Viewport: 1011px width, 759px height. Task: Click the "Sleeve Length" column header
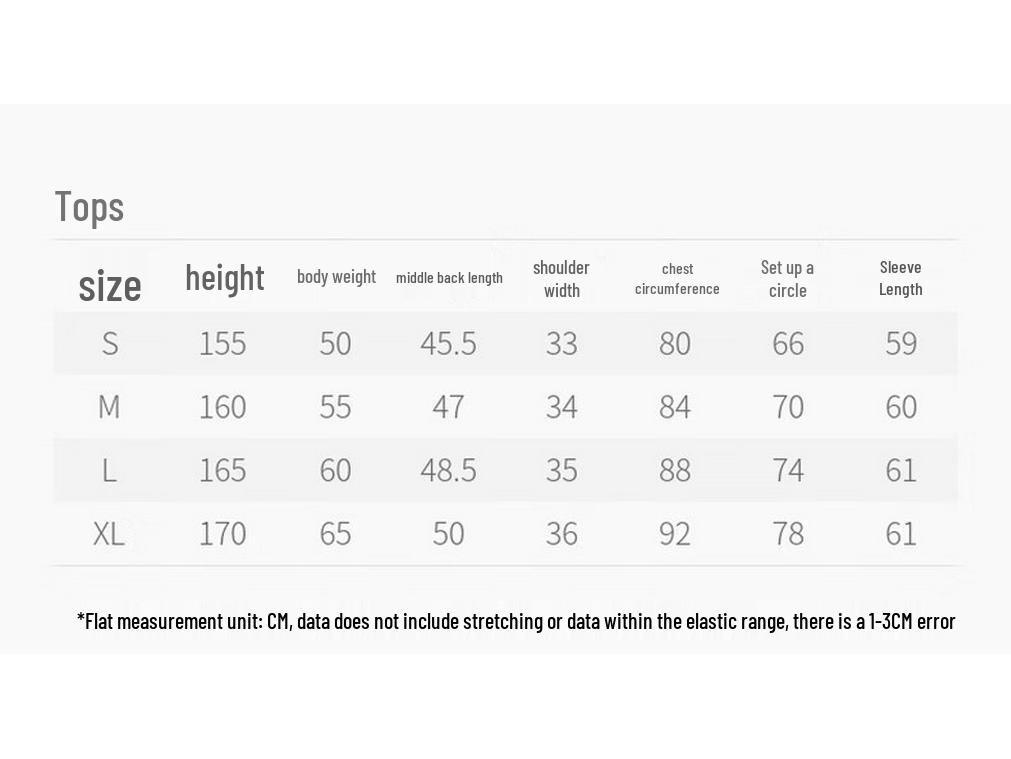click(900, 278)
